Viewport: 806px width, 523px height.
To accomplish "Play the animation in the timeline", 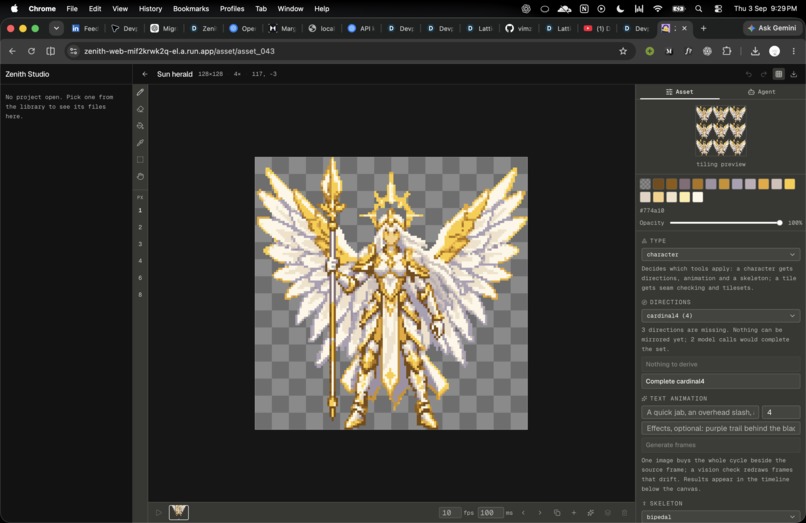I will (x=158, y=513).
